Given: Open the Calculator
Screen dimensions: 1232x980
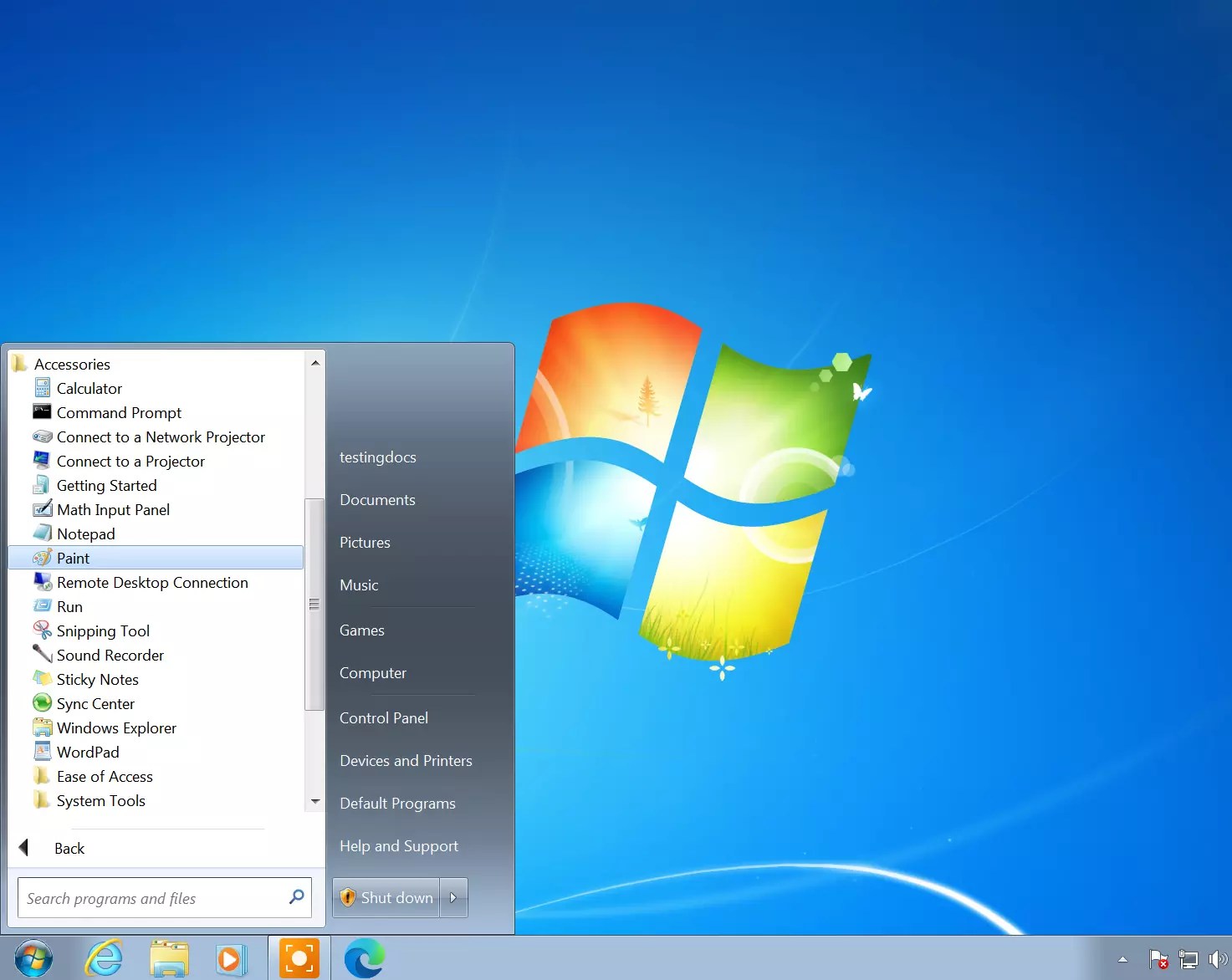Looking at the screenshot, I should coord(89,388).
